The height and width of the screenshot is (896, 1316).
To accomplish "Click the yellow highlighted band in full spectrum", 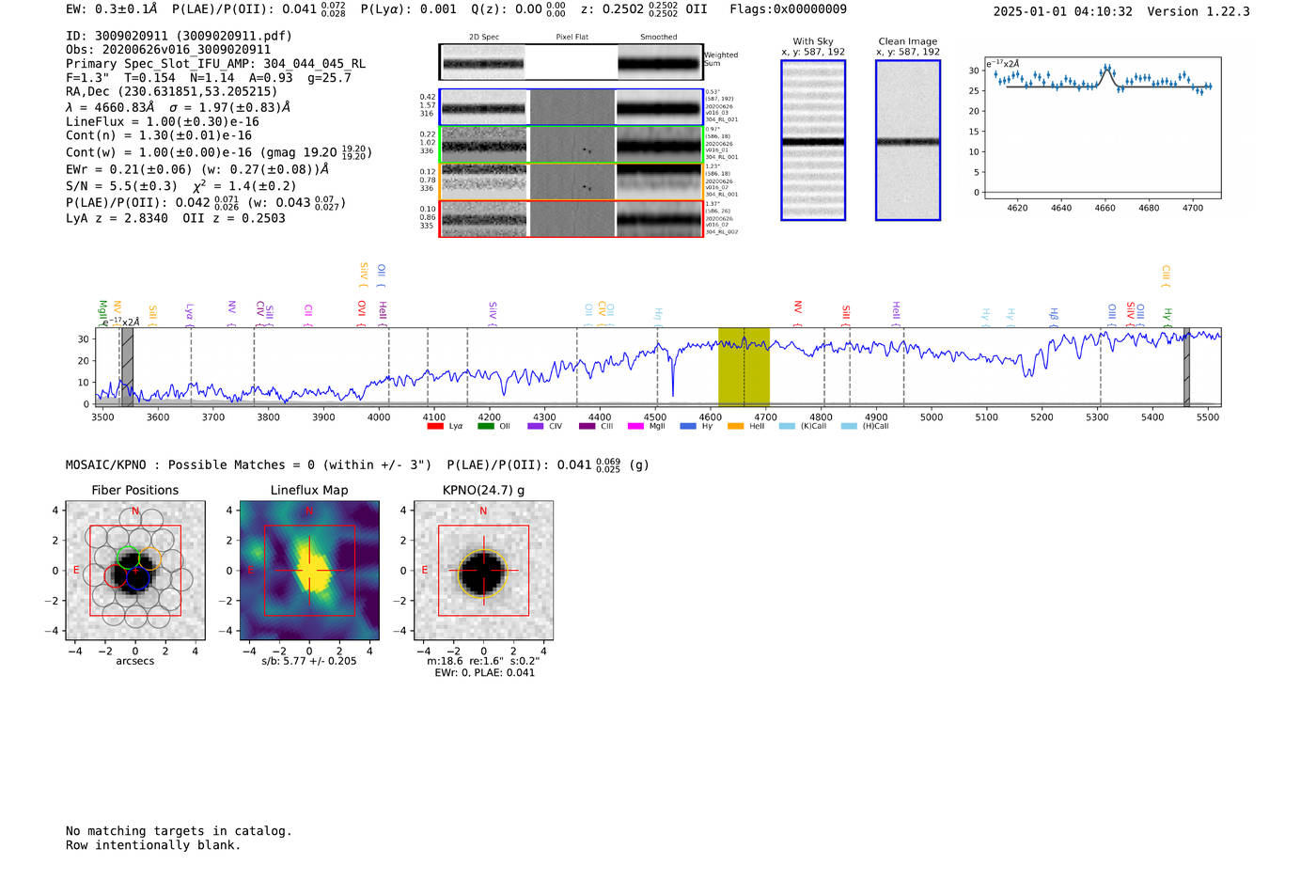I will tap(744, 367).
